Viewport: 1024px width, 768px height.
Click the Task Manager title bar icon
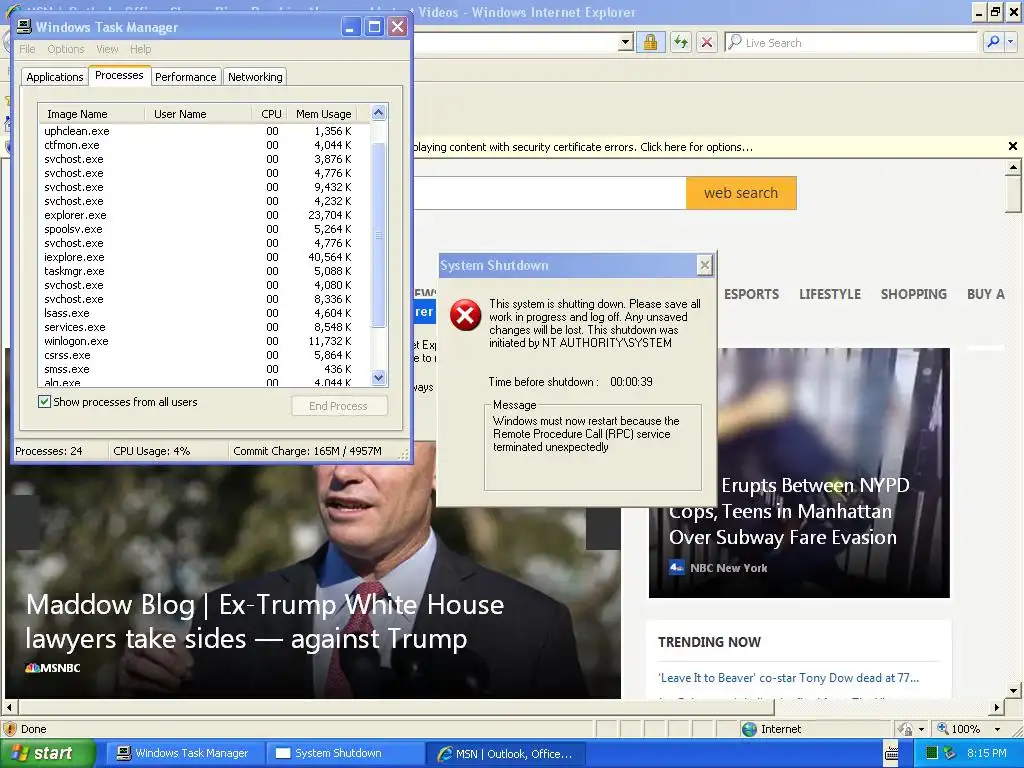(x=24, y=27)
